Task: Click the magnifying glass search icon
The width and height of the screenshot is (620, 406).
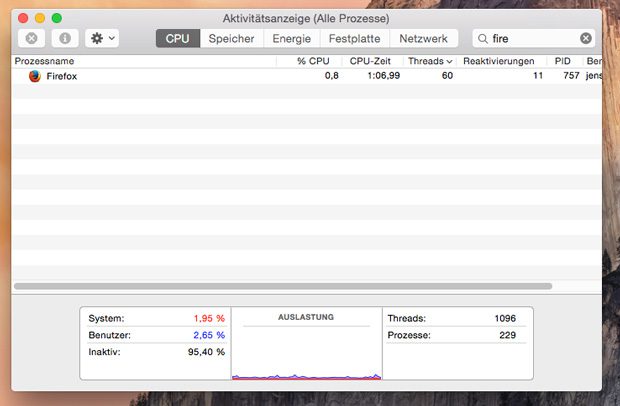Action: pos(482,38)
